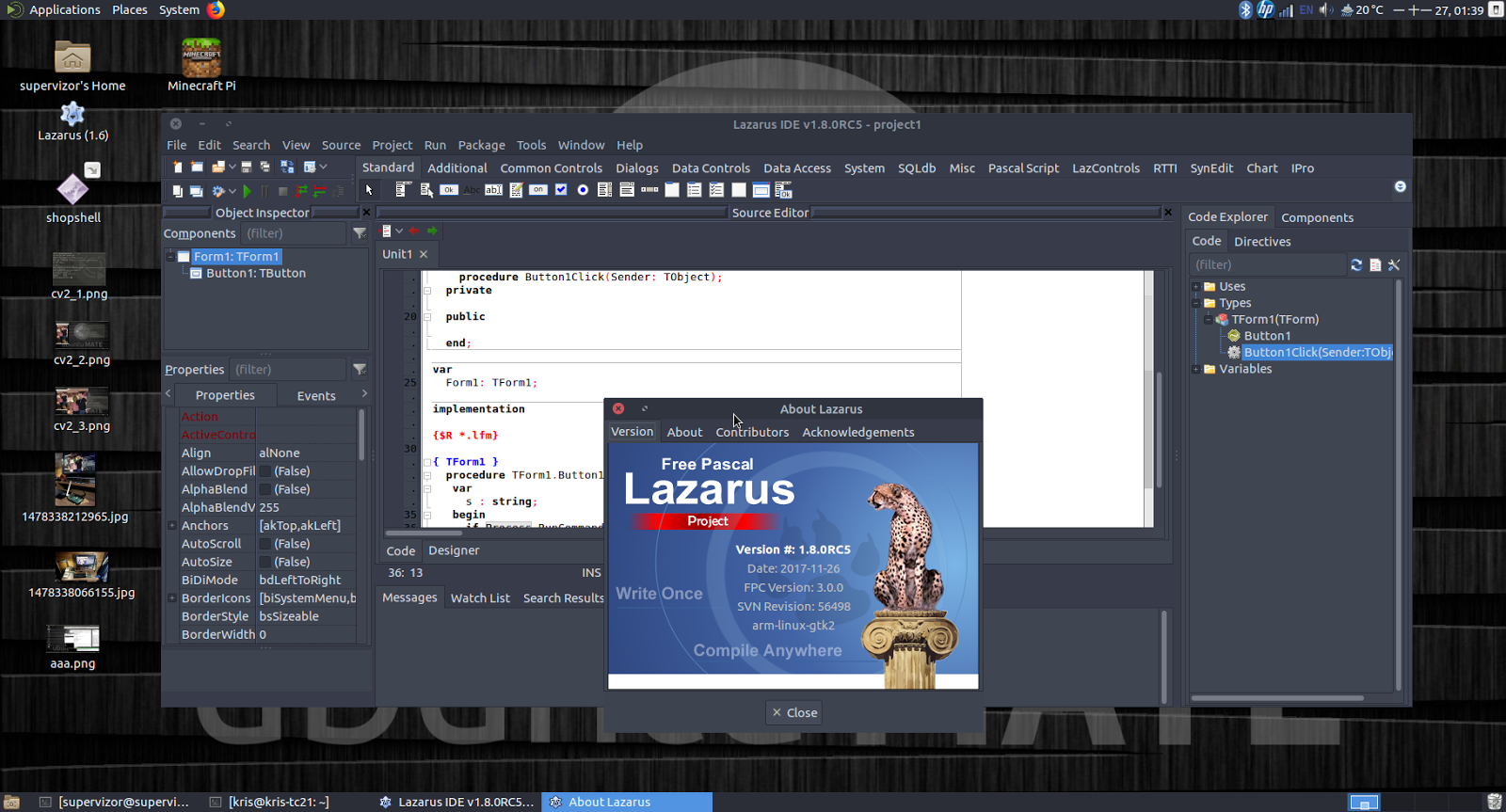The width and height of the screenshot is (1506, 812).
Task: Pick the TMainMenu component from the palette
Action: click(x=403, y=190)
